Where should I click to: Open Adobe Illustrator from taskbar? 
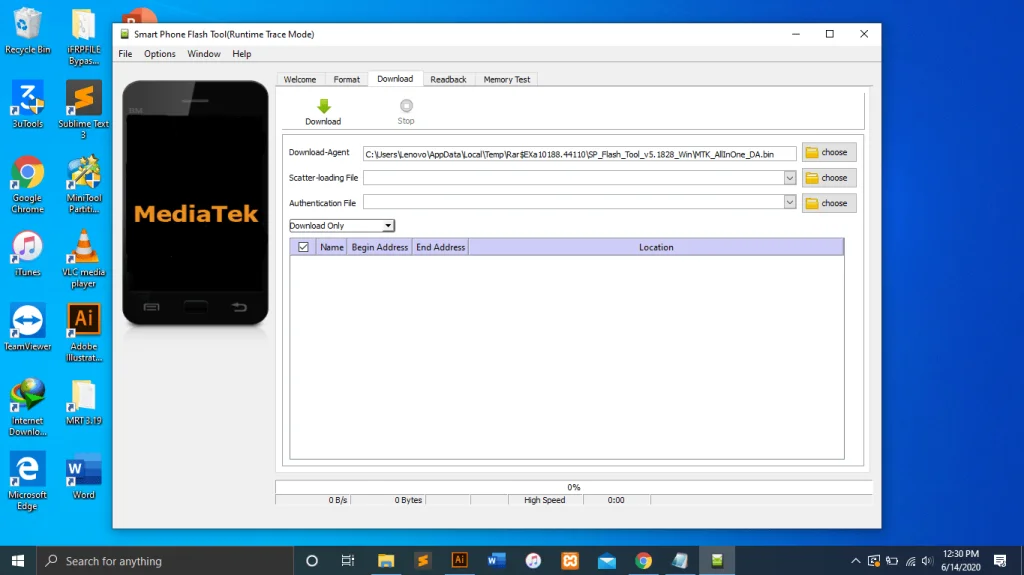(x=460, y=560)
